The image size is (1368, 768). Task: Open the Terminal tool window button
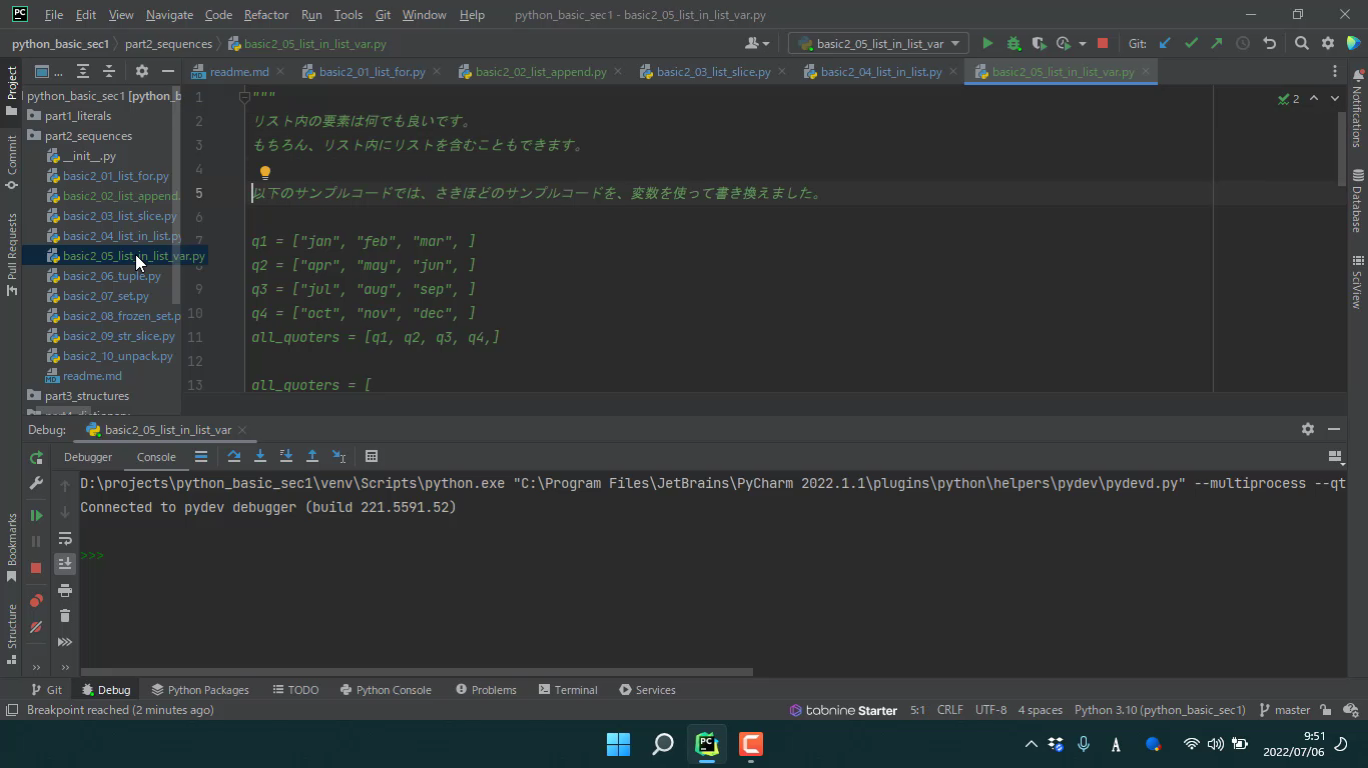pyautogui.click(x=567, y=690)
